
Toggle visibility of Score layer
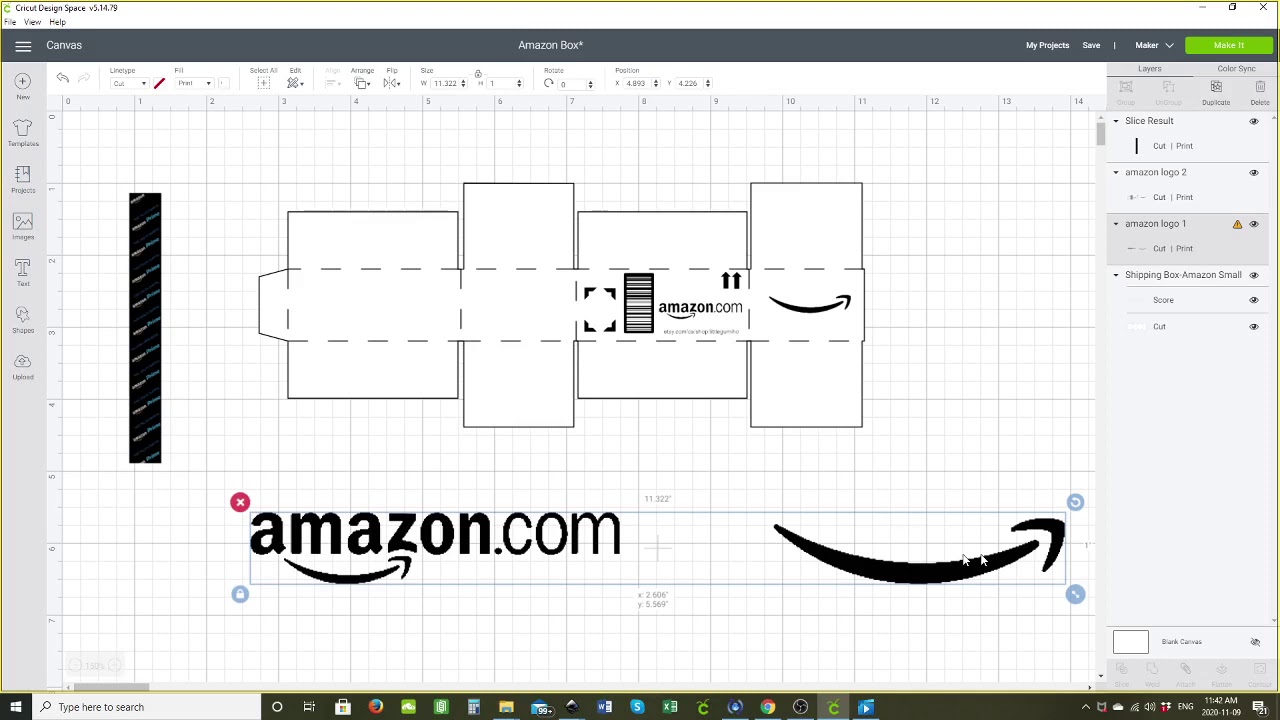(1254, 300)
